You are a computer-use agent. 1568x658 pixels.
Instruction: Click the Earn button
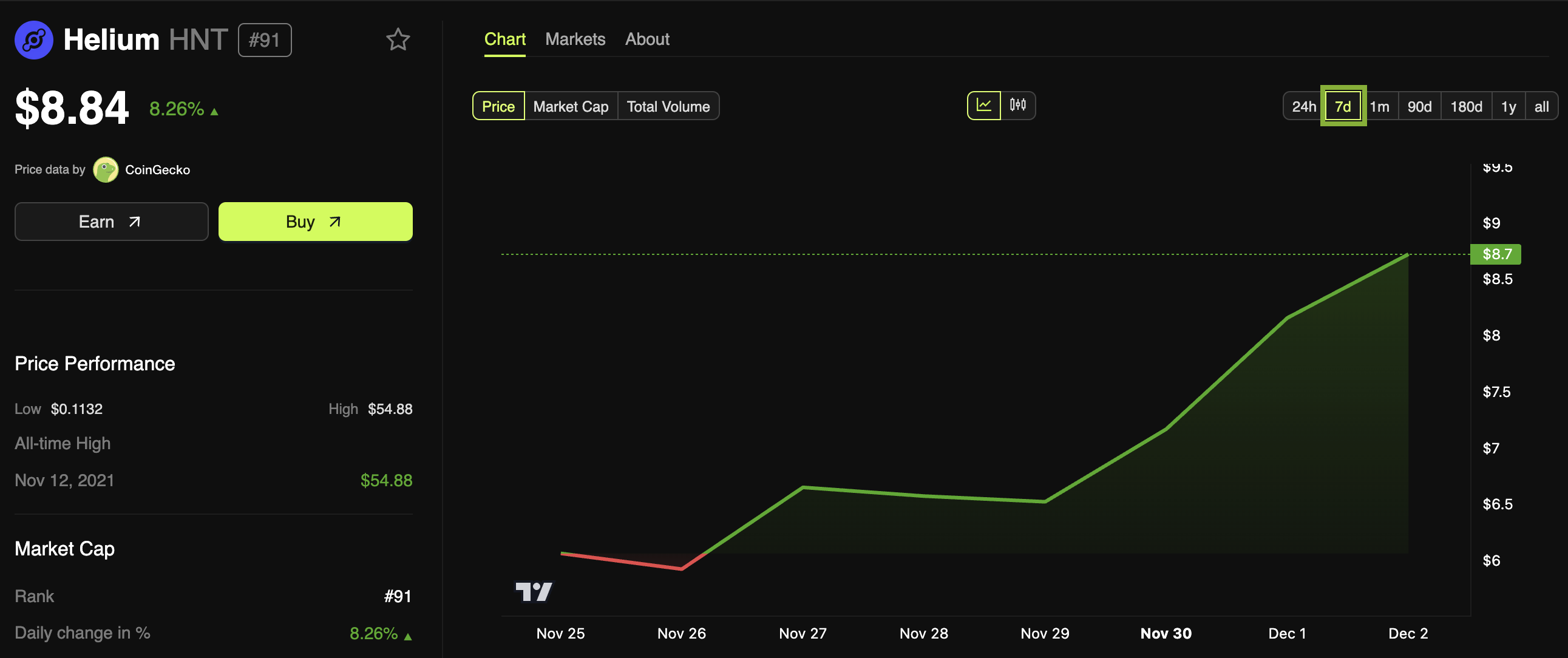[x=111, y=222]
